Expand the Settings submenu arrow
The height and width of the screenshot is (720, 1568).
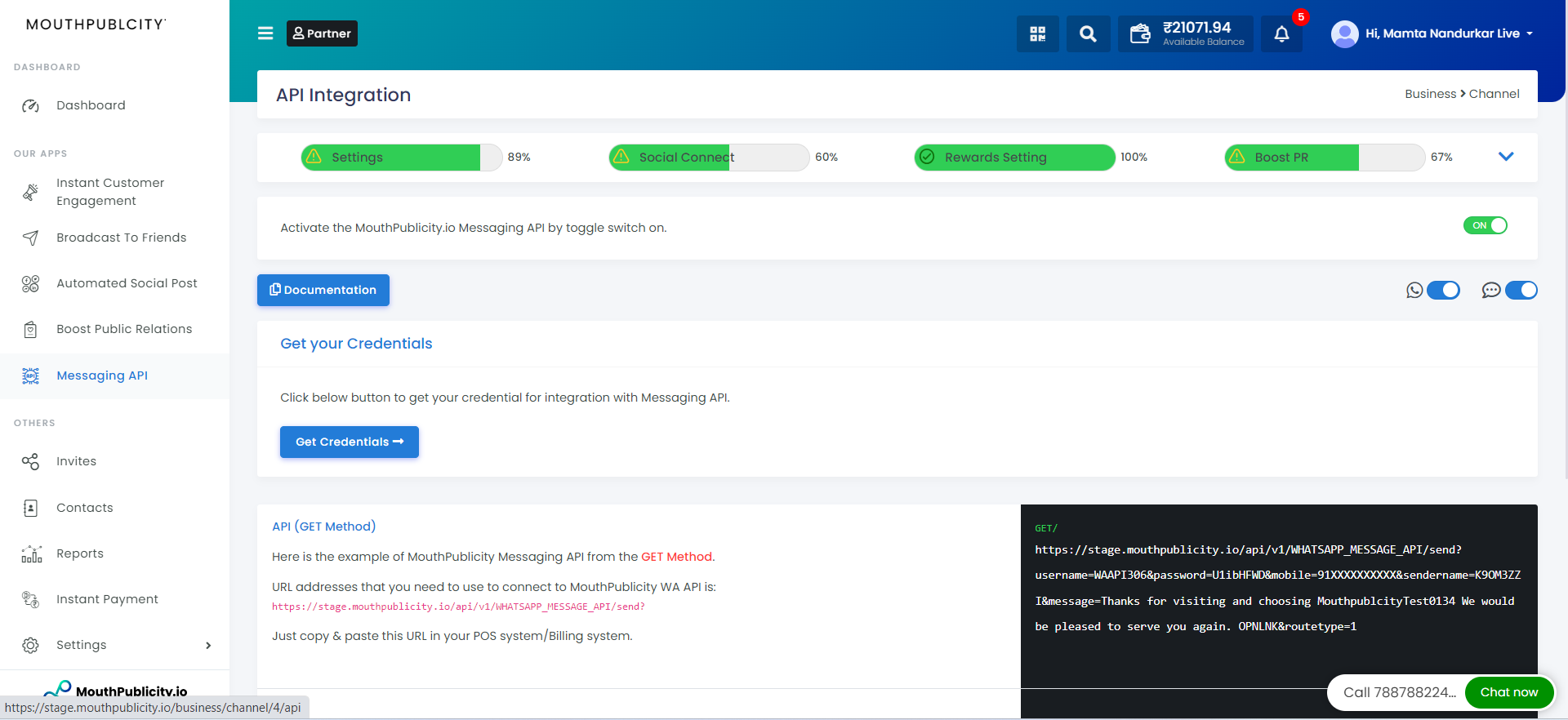click(x=208, y=645)
